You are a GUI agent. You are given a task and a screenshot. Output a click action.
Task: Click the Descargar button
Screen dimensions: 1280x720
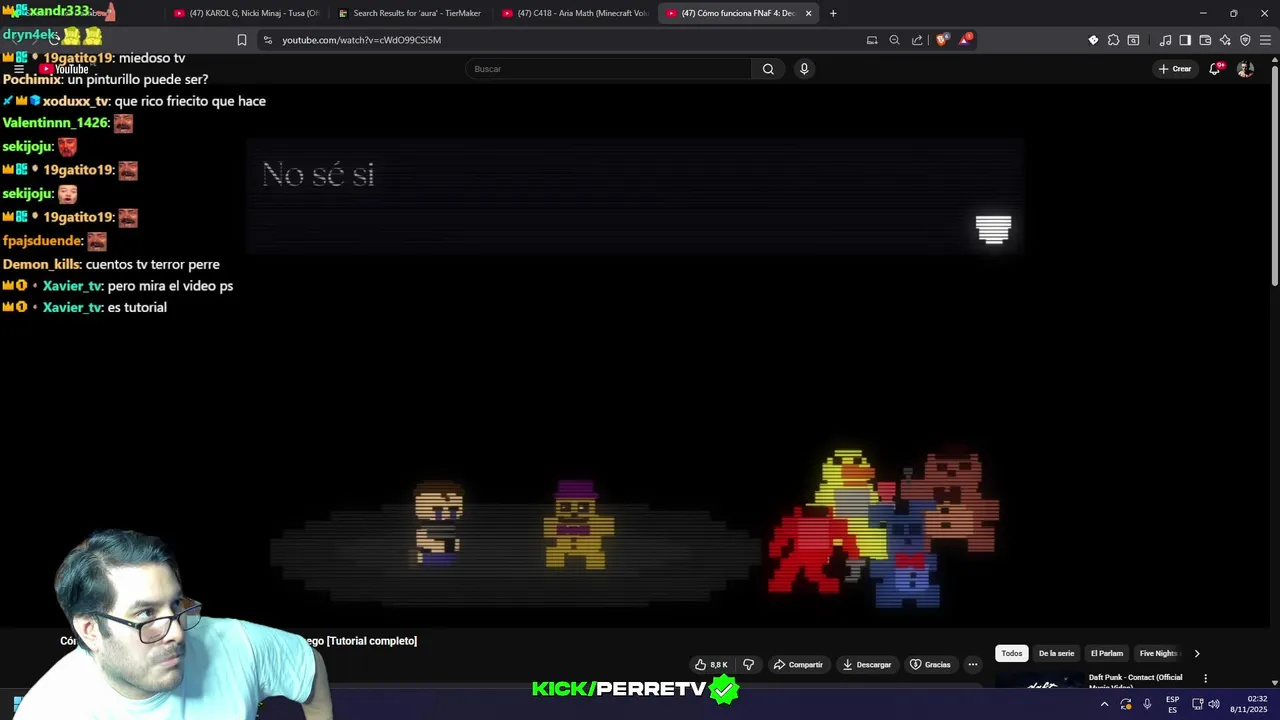[x=867, y=665]
